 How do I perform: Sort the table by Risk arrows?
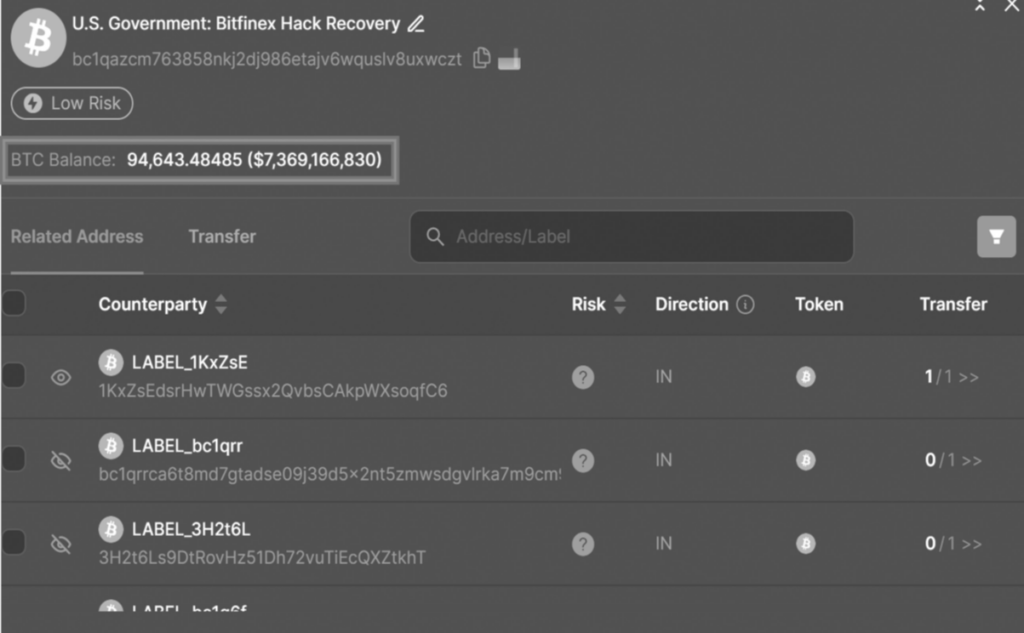(620, 304)
